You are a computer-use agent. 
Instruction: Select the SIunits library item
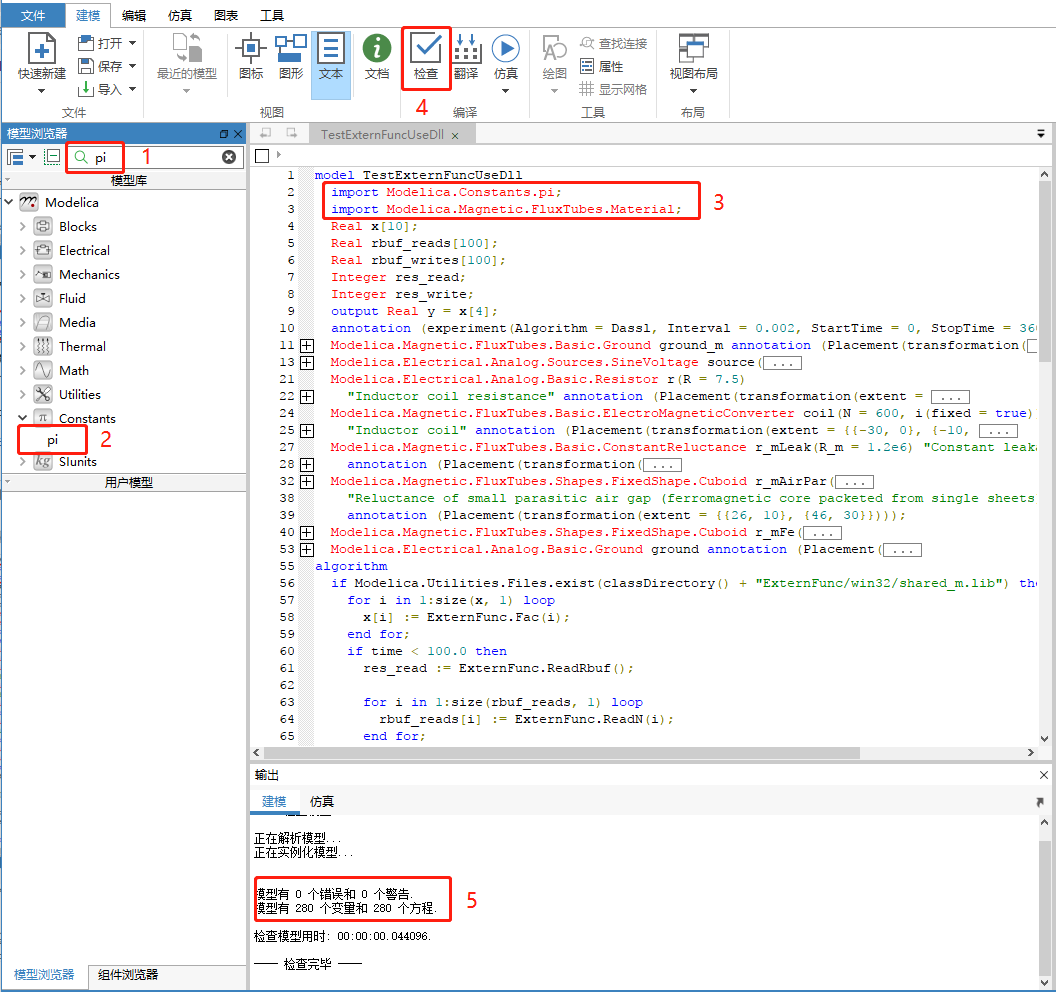(x=77, y=462)
